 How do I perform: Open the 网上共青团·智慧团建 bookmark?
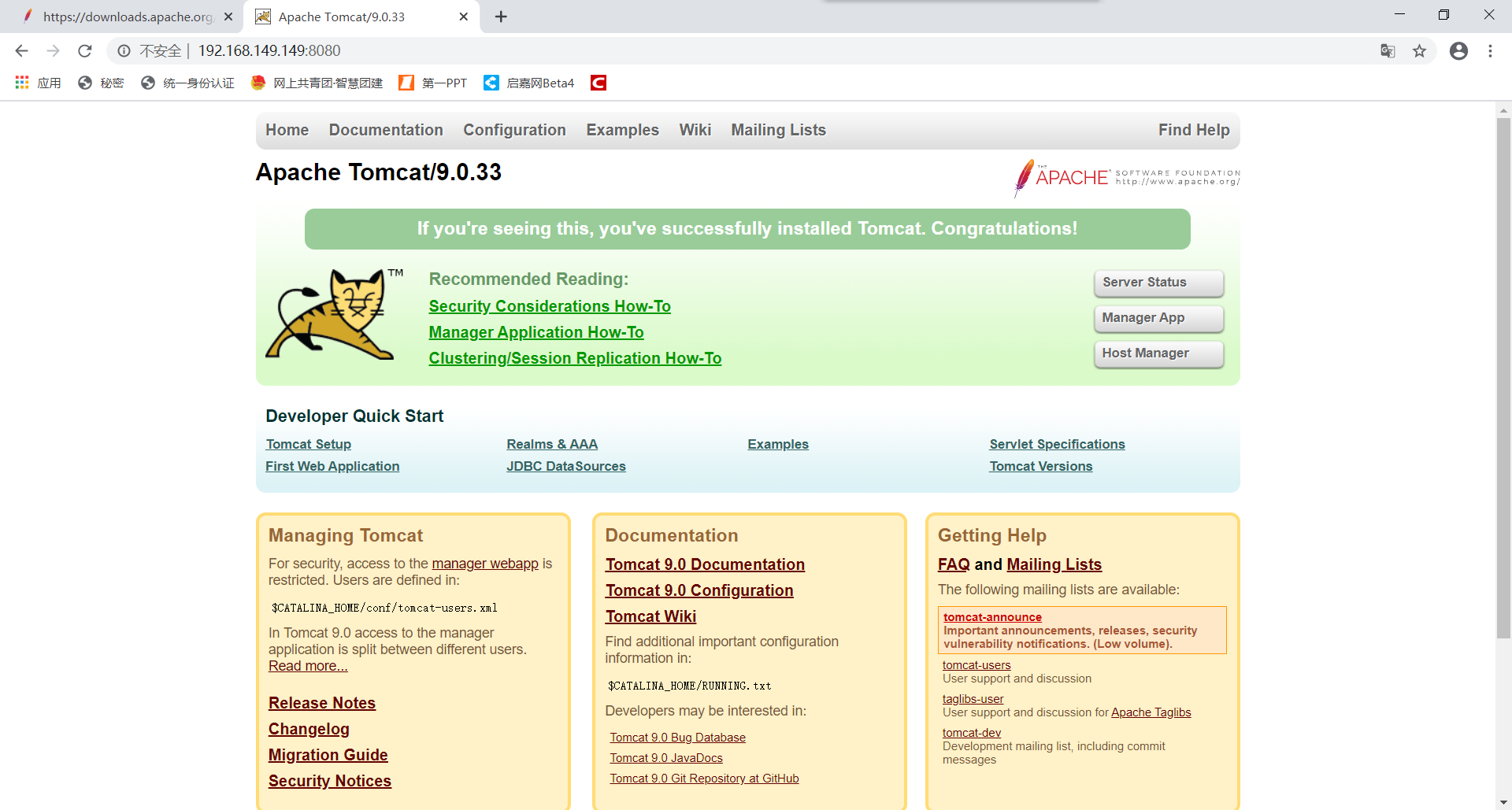(317, 83)
